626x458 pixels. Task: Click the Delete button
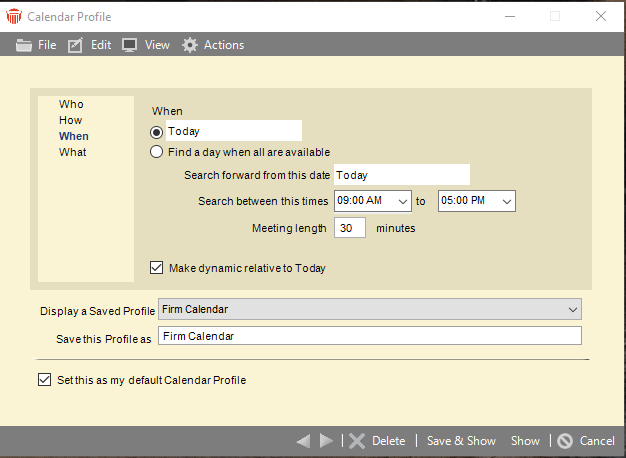[388, 441]
